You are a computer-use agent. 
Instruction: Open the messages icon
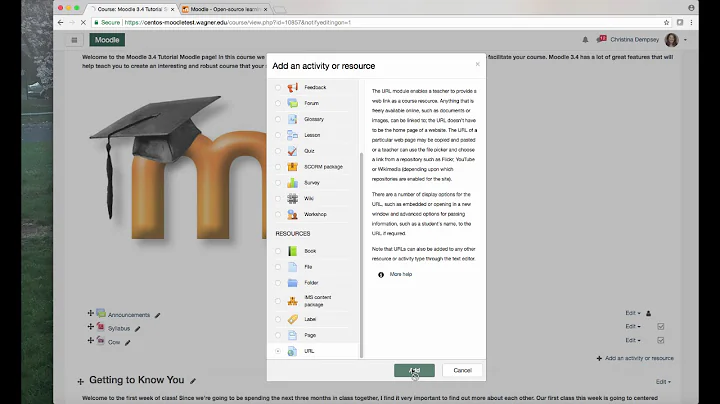point(601,39)
